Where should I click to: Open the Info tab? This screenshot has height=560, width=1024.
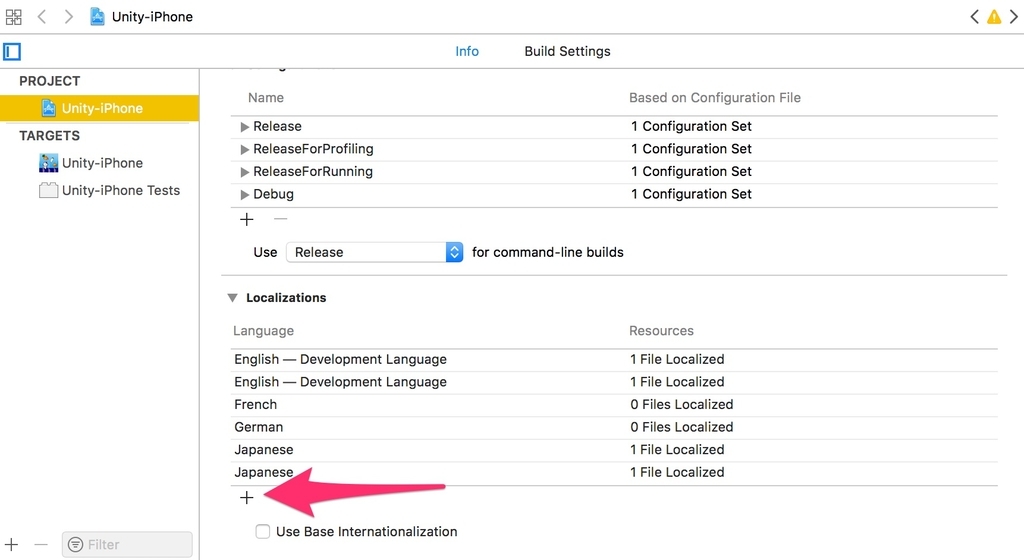pos(467,51)
